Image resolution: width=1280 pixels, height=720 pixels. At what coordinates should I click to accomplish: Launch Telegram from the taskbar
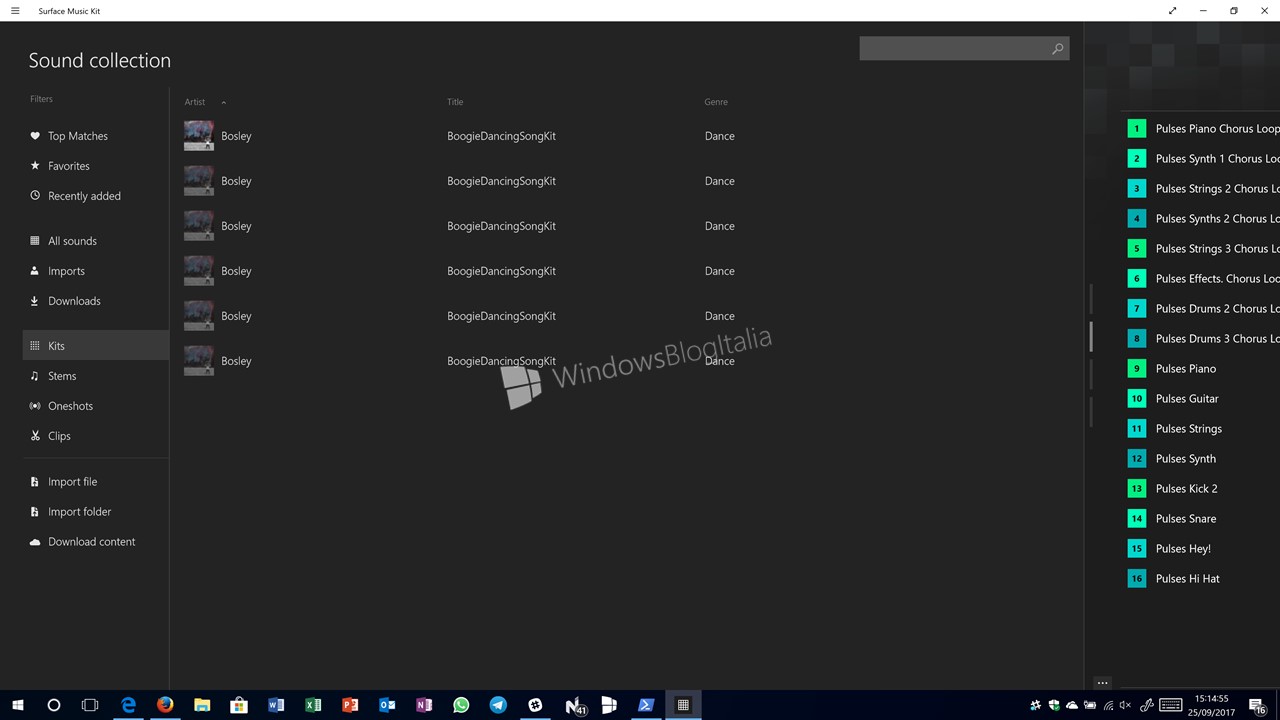(498, 705)
